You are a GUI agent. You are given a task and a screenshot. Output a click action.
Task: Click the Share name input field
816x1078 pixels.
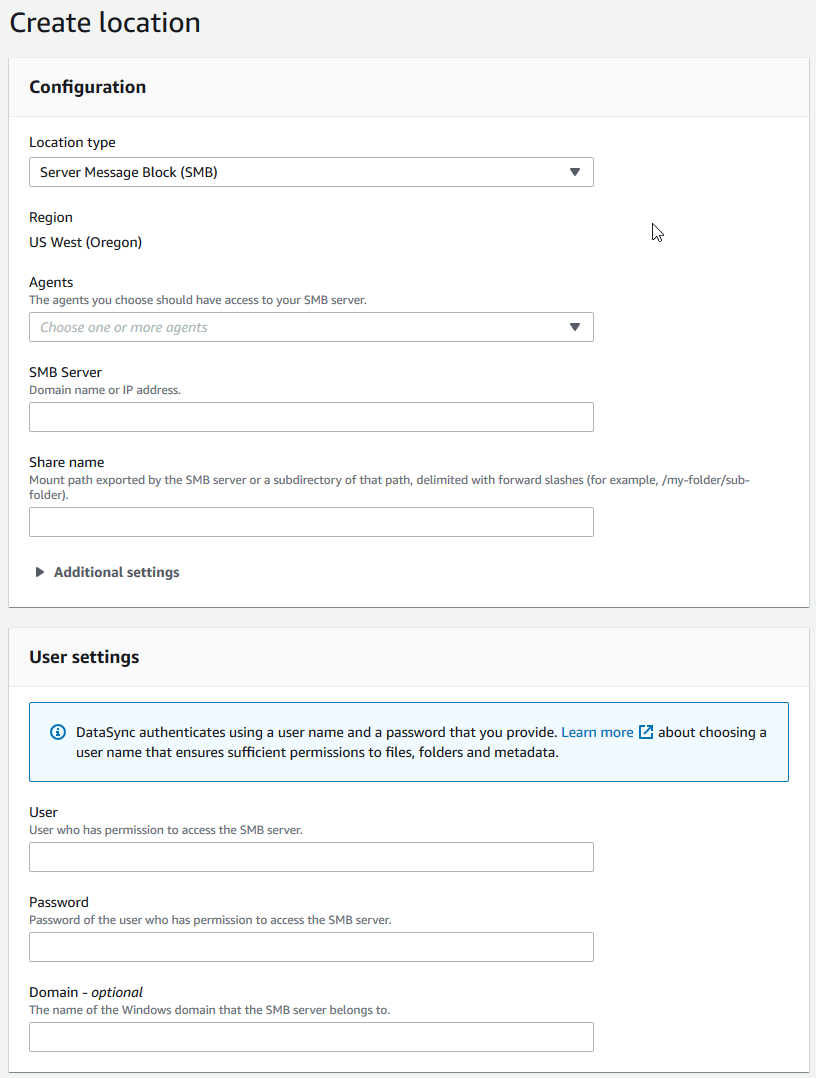coord(311,522)
